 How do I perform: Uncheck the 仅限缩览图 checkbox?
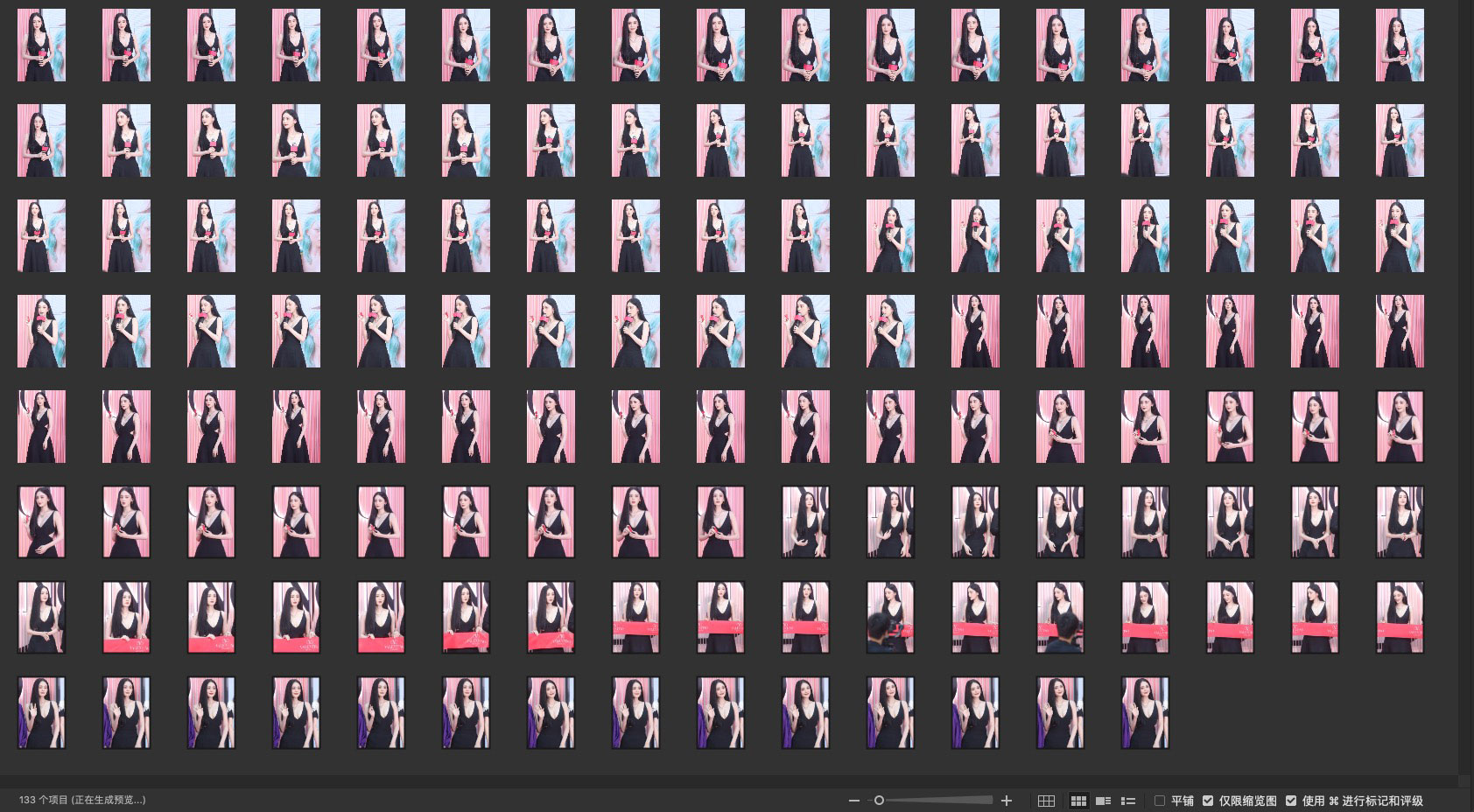1208,801
